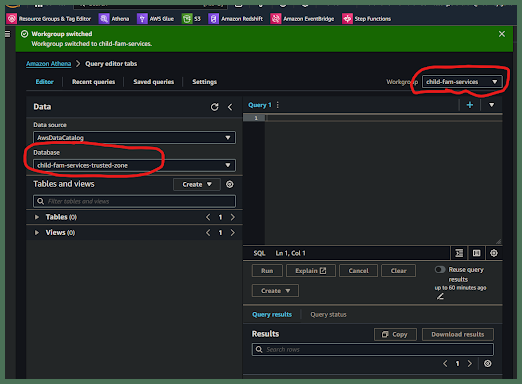Go to previous results page
This screenshot has width=522, height=384.
pyautogui.click(x=445, y=364)
